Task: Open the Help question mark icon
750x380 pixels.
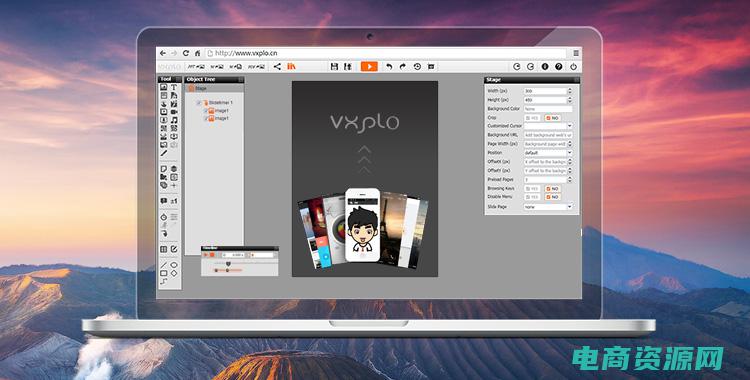Action: click(558, 67)
